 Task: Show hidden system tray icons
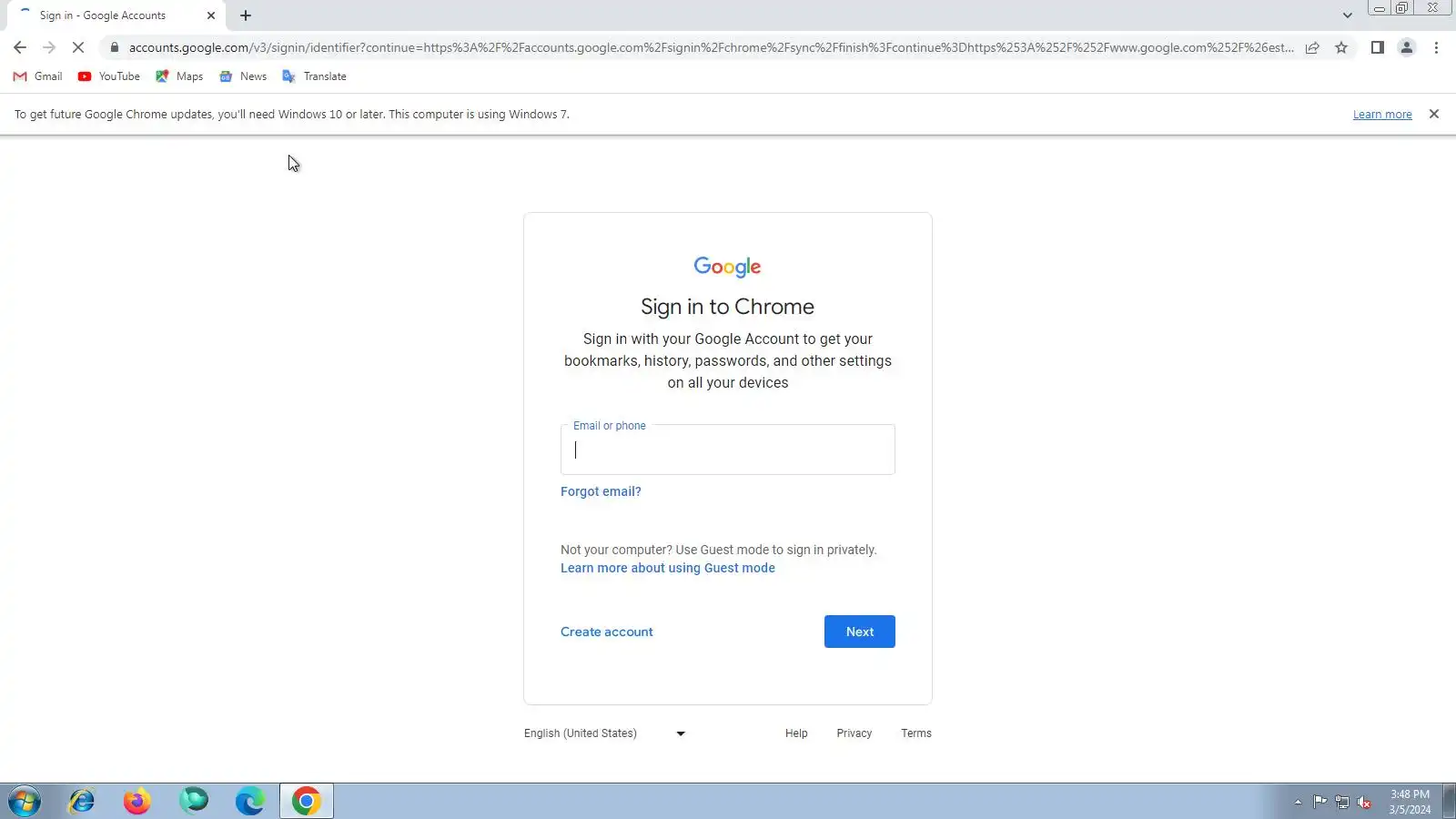pyautogui.click(x=1298, y=802)
